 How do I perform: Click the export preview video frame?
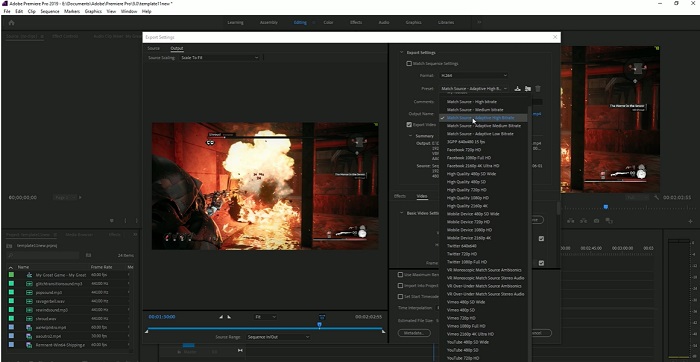(x=265, y=186)
